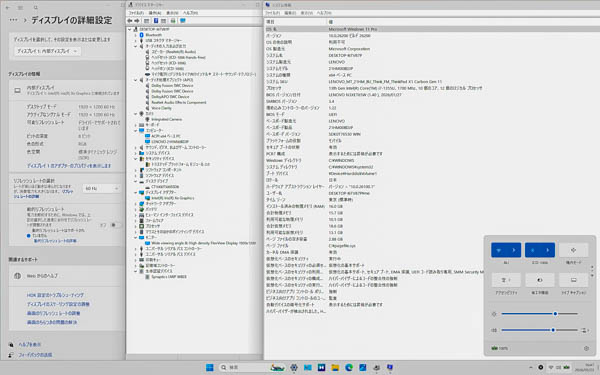Click the Forward arrow in Device Manager toolbar
This screenshot has height=375, width=600.
tap(137, 21)
